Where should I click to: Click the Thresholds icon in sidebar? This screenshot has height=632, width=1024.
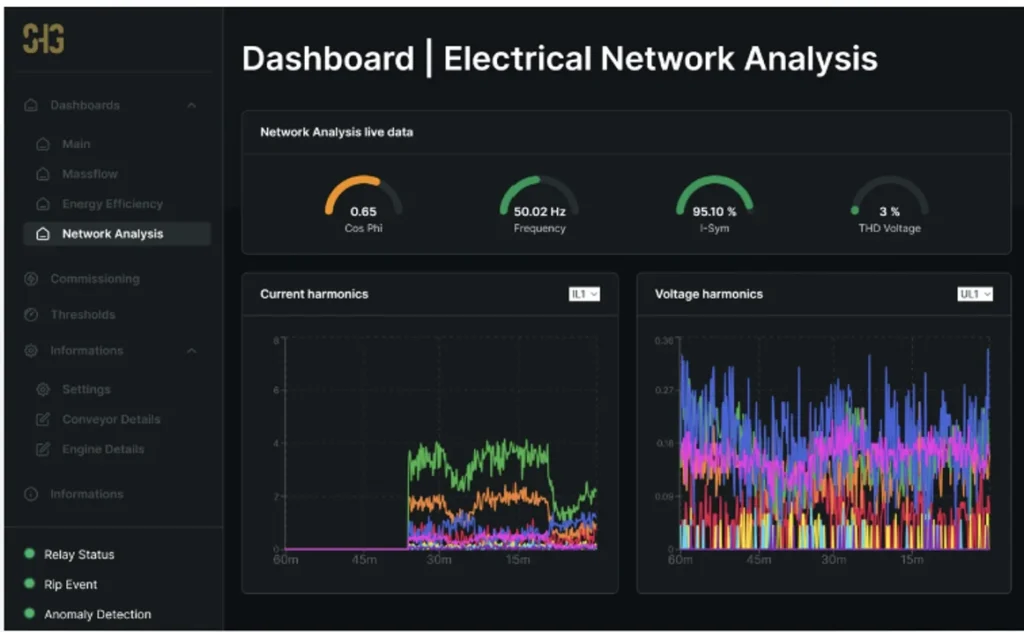pyautogui.click(x=31, y=315)
